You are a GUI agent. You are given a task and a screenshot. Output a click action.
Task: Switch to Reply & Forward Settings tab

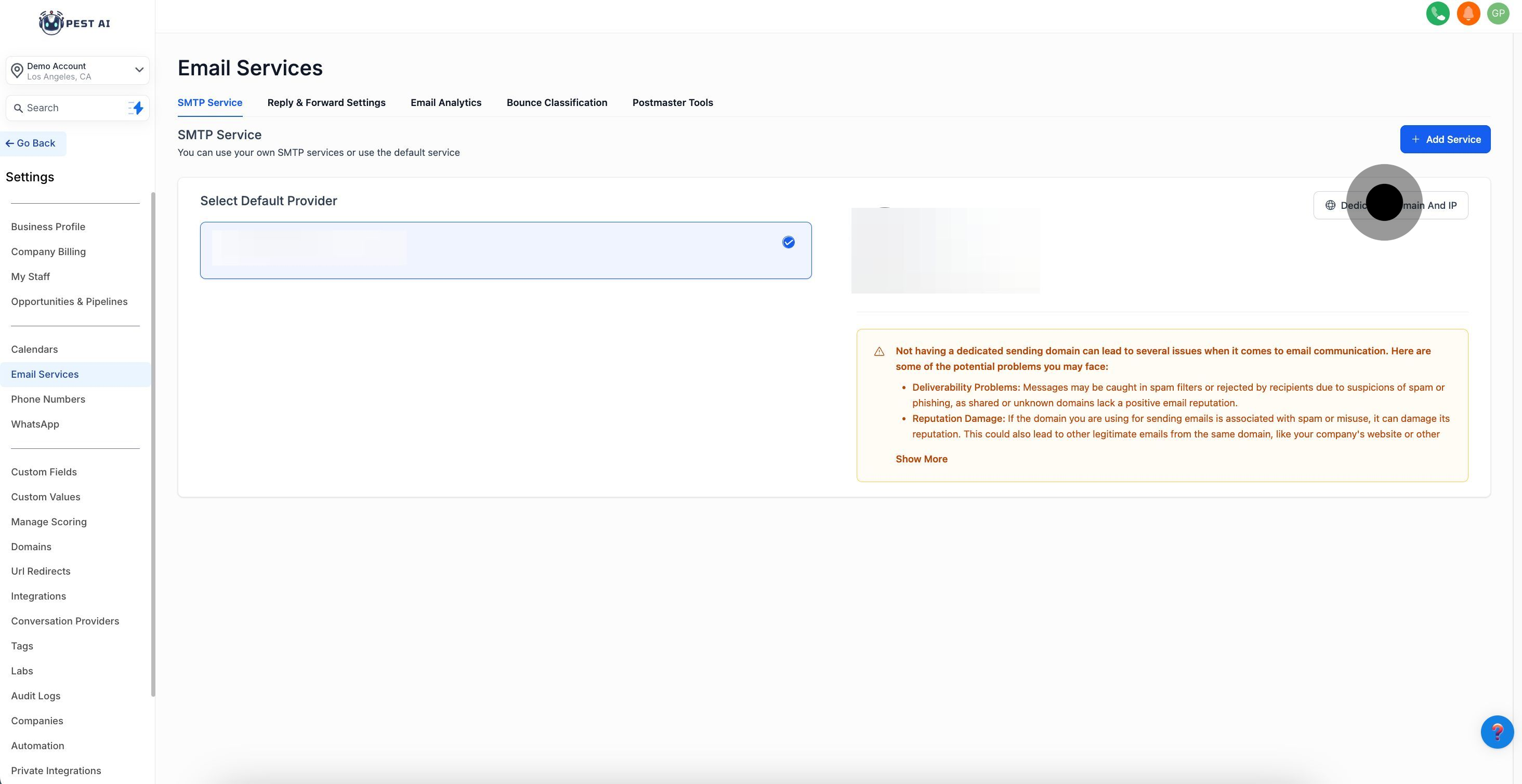[326, 103]
